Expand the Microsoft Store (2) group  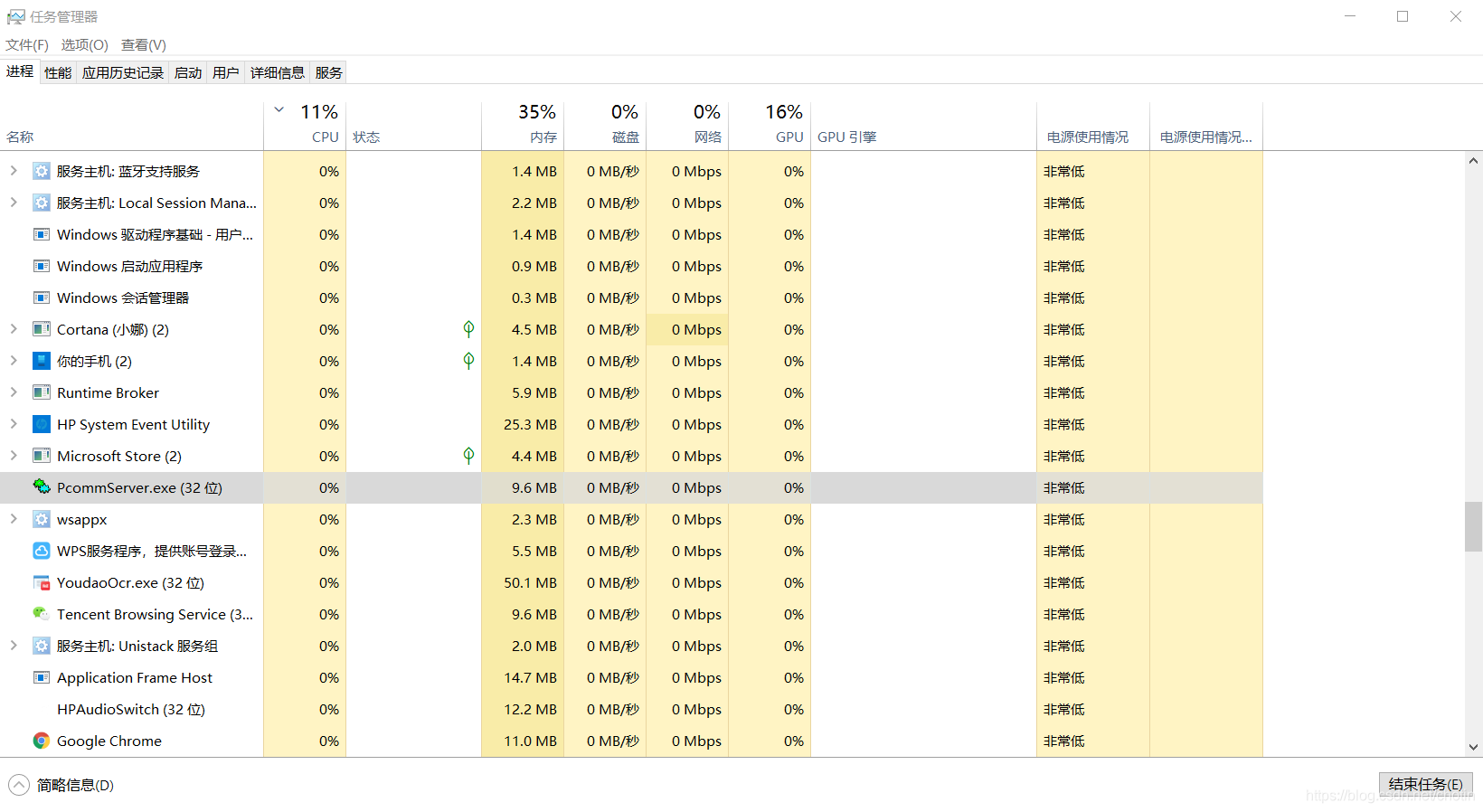click(14, 455)
